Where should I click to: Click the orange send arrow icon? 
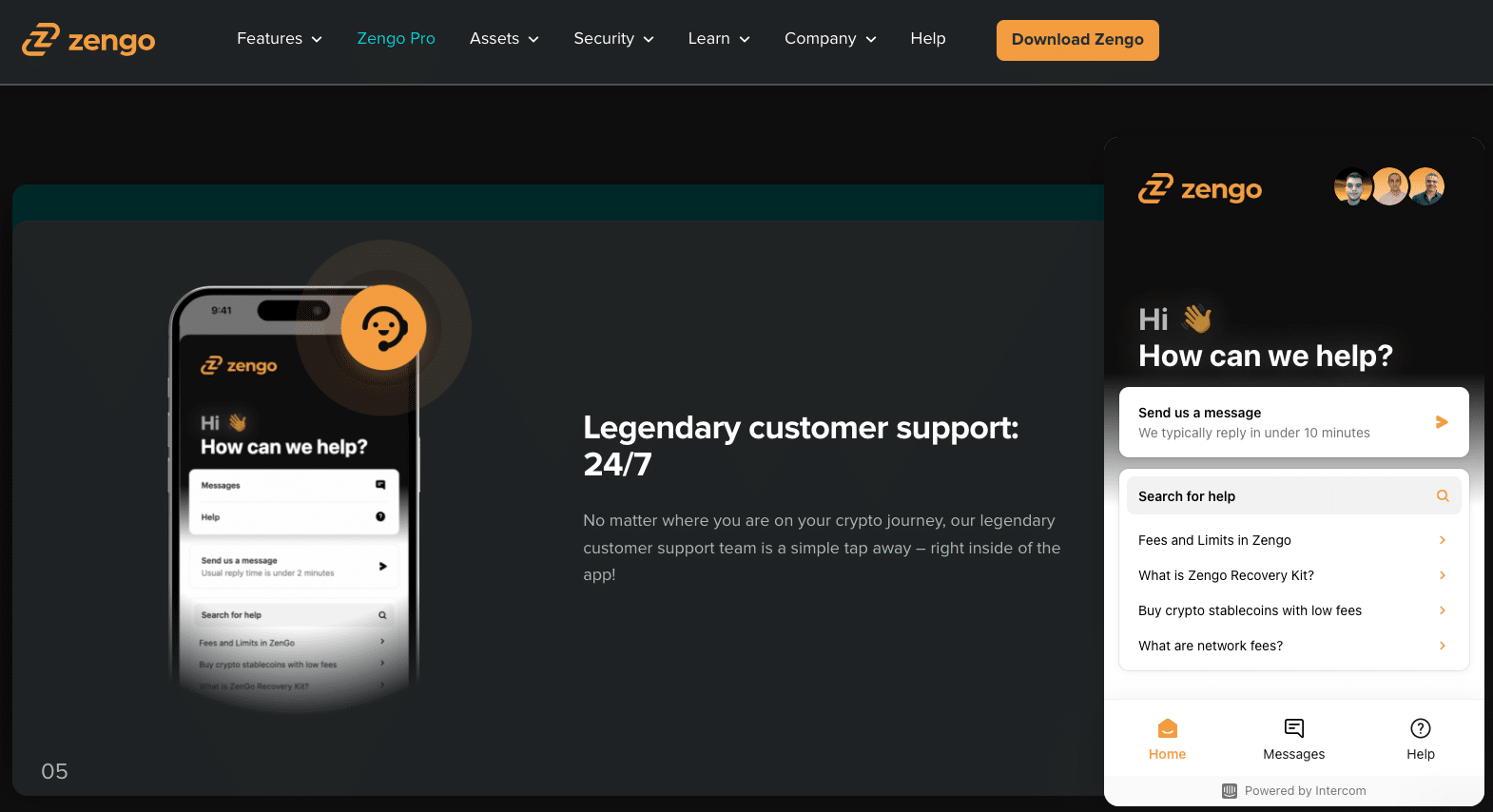point(1442,422)
